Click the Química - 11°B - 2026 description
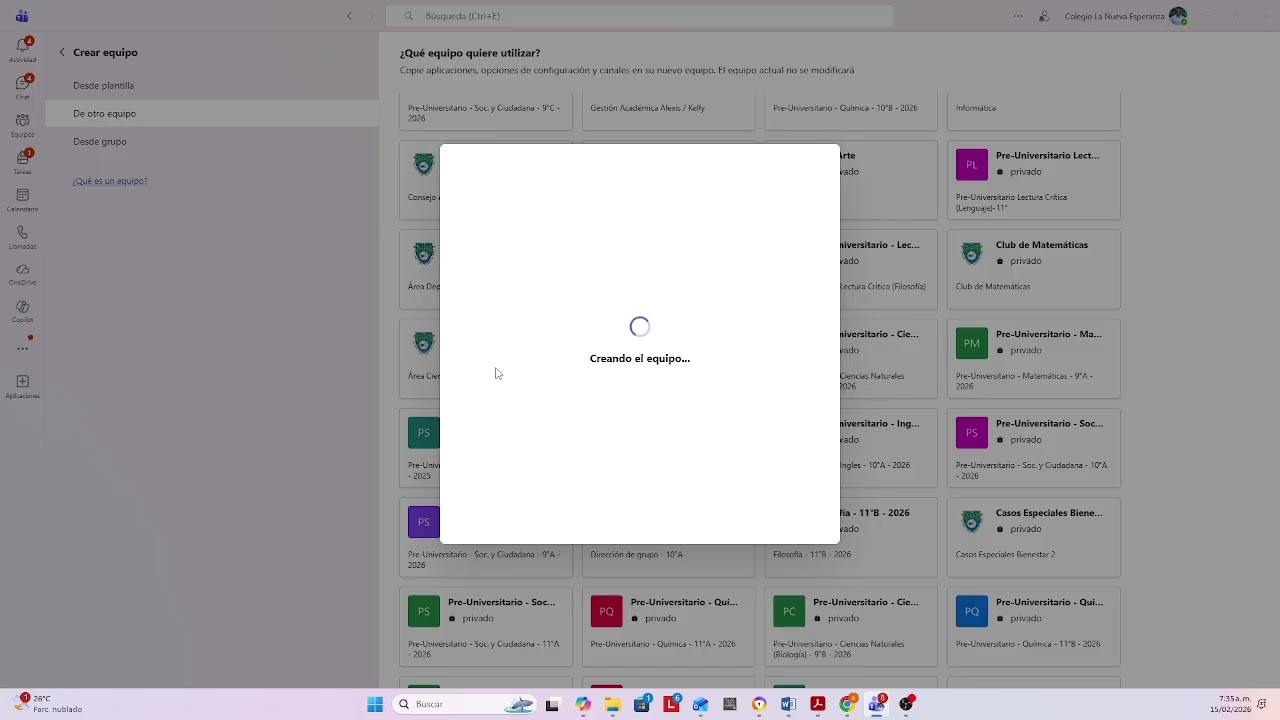The image size is (1280, 720). (x=1028, y=644)
